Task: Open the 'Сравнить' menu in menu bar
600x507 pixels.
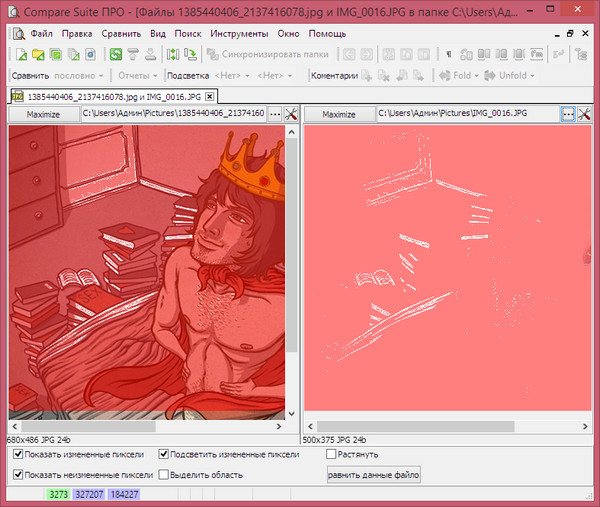Action: [x=121, y=33]
